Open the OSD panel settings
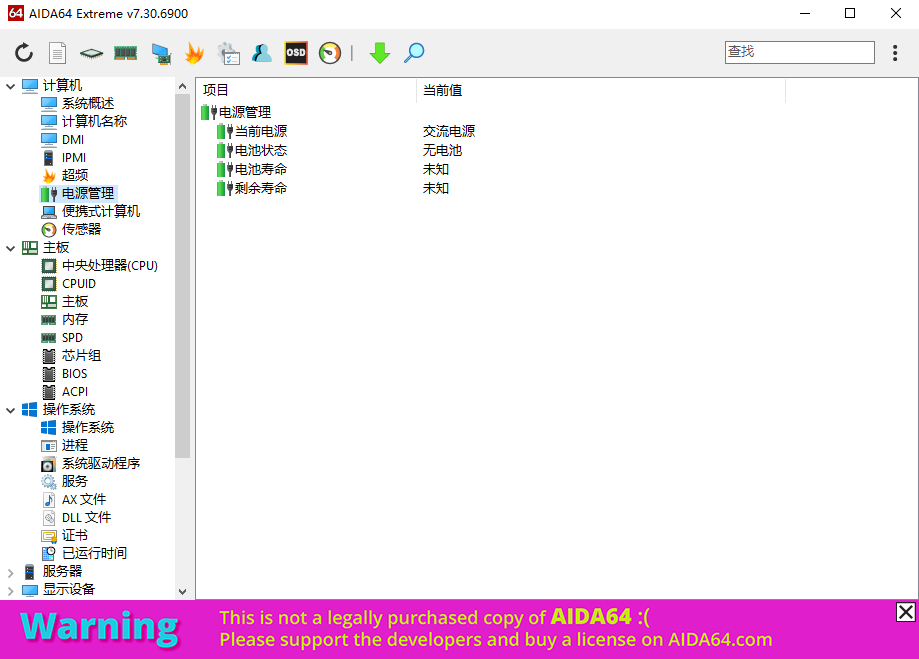This screenshot has width=919, height=659. pyautogui.click(x=294, y=53)
